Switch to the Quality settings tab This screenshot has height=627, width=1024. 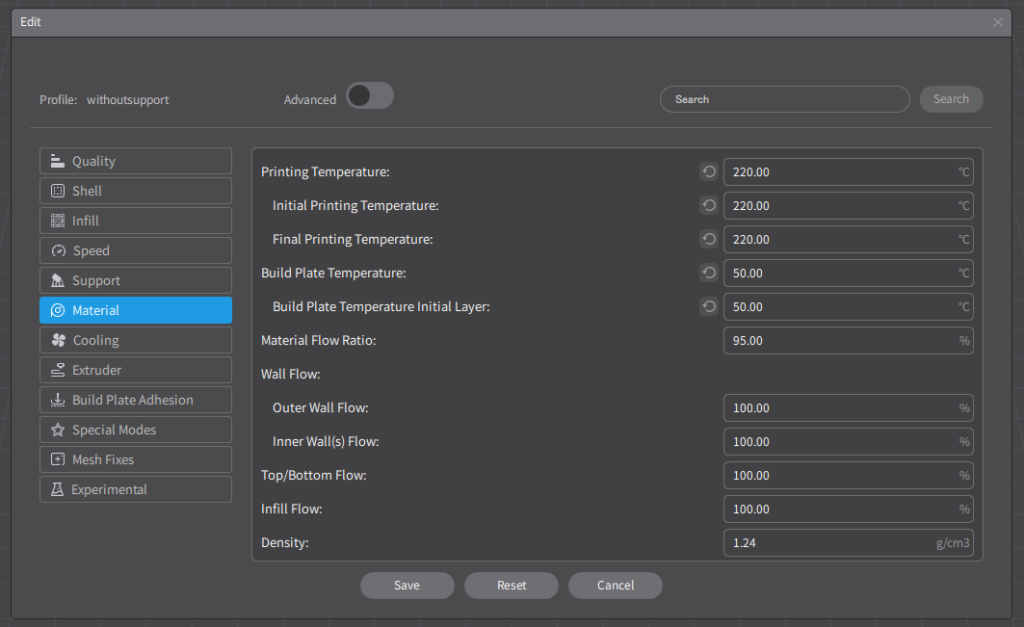[x=136, y=161]
